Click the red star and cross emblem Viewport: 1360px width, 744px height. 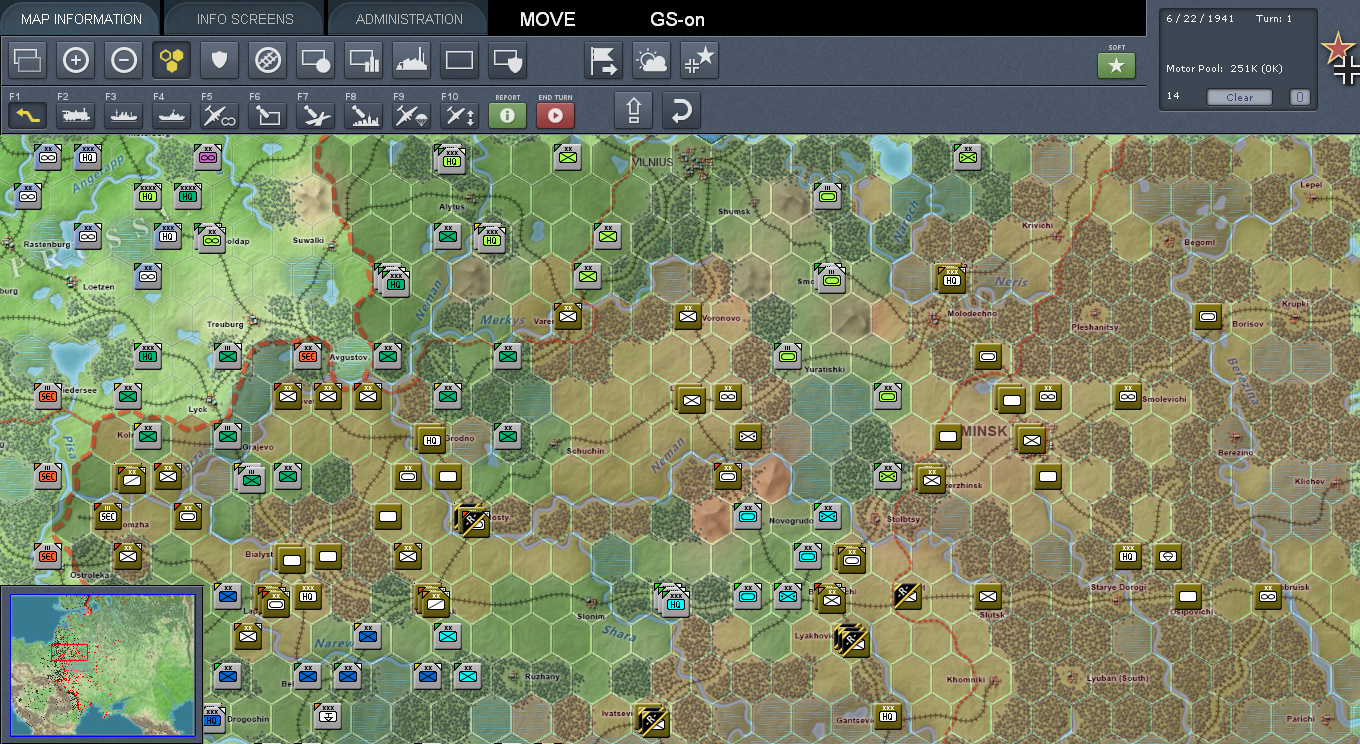click(1340, 58)
